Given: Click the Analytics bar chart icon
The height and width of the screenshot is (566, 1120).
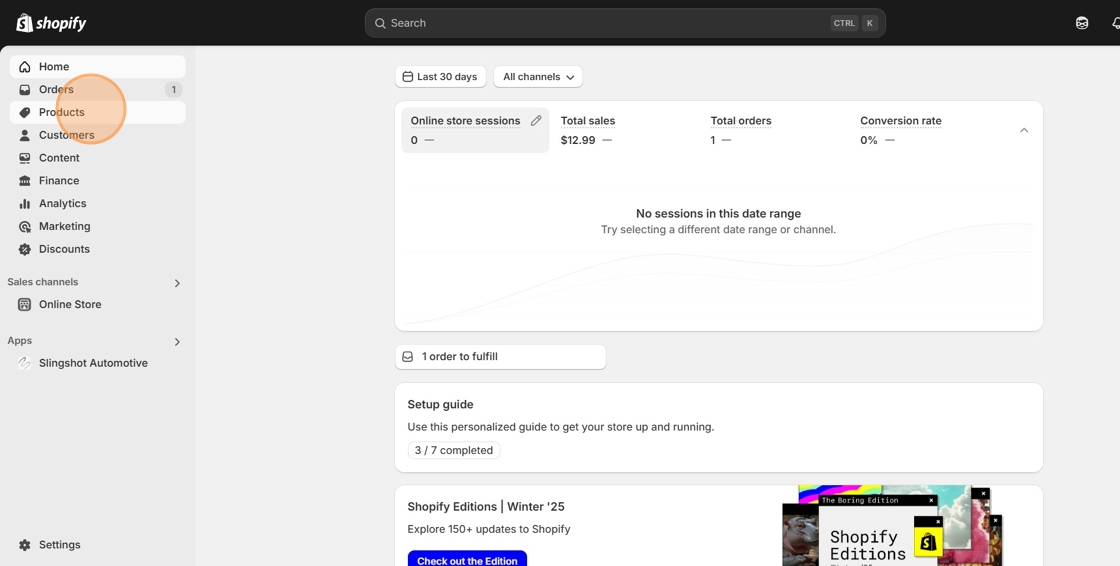Looking at the screenshot, I should click(25, 204).
